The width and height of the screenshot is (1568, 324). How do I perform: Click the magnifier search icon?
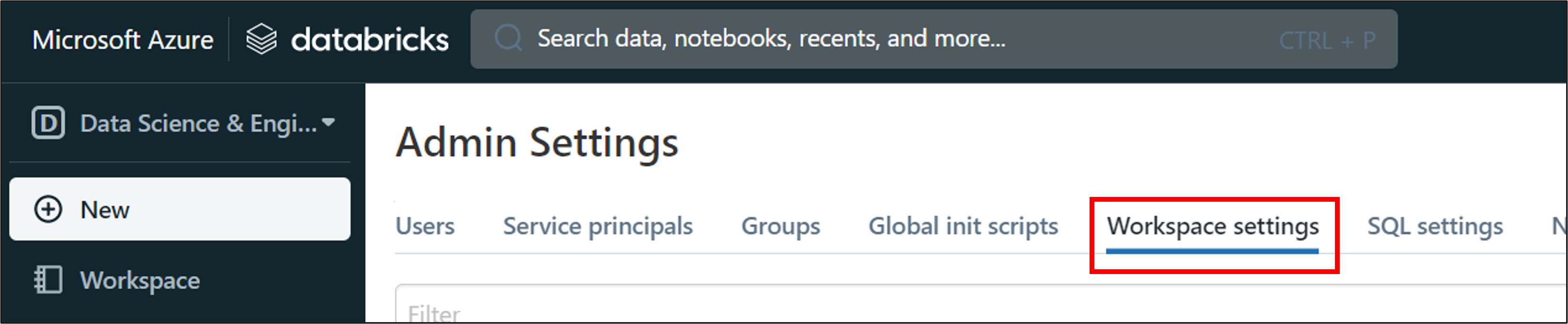pyautogui.click(x=507, y=39)
